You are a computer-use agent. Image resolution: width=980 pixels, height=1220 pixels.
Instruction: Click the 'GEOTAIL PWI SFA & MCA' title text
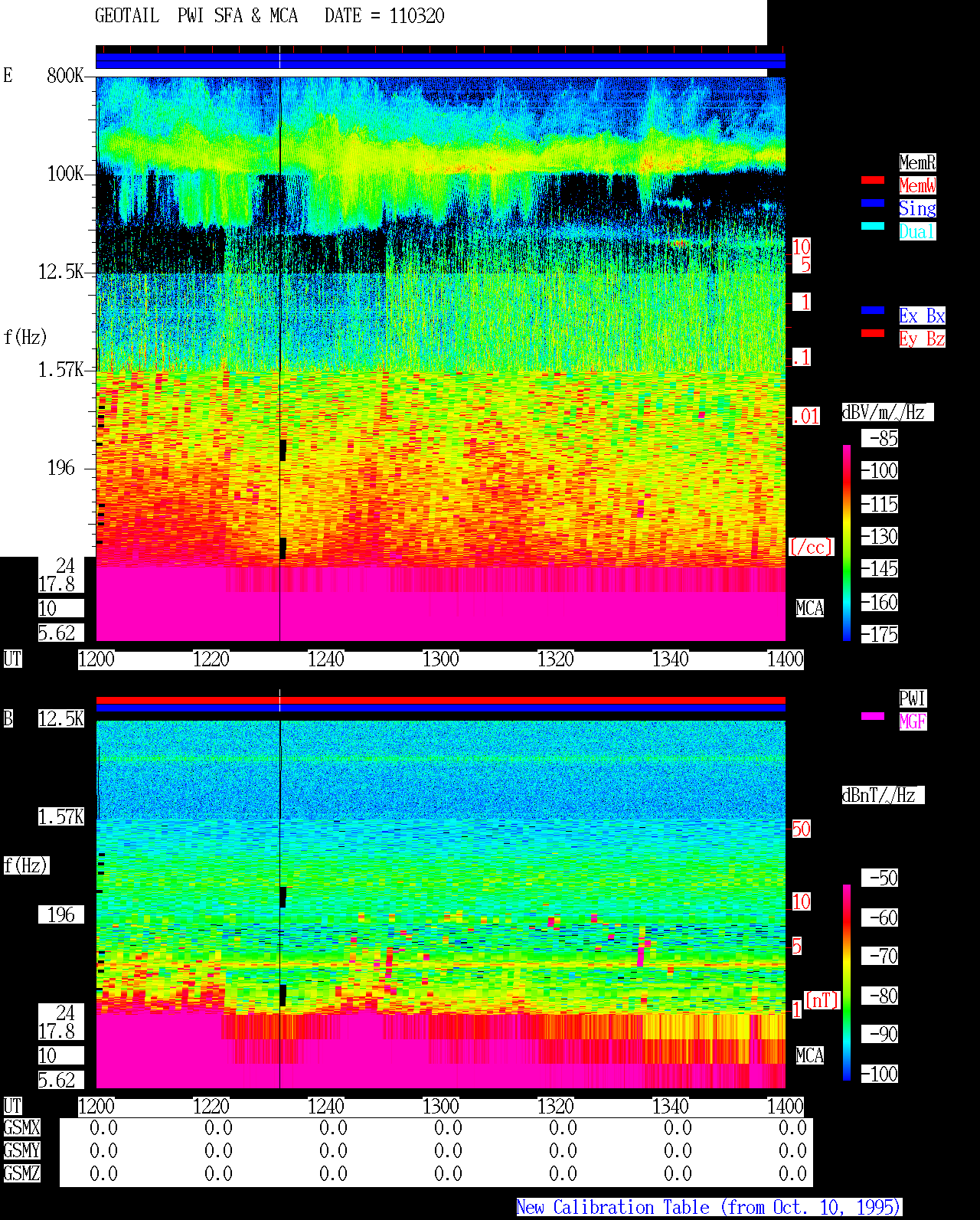196,16
